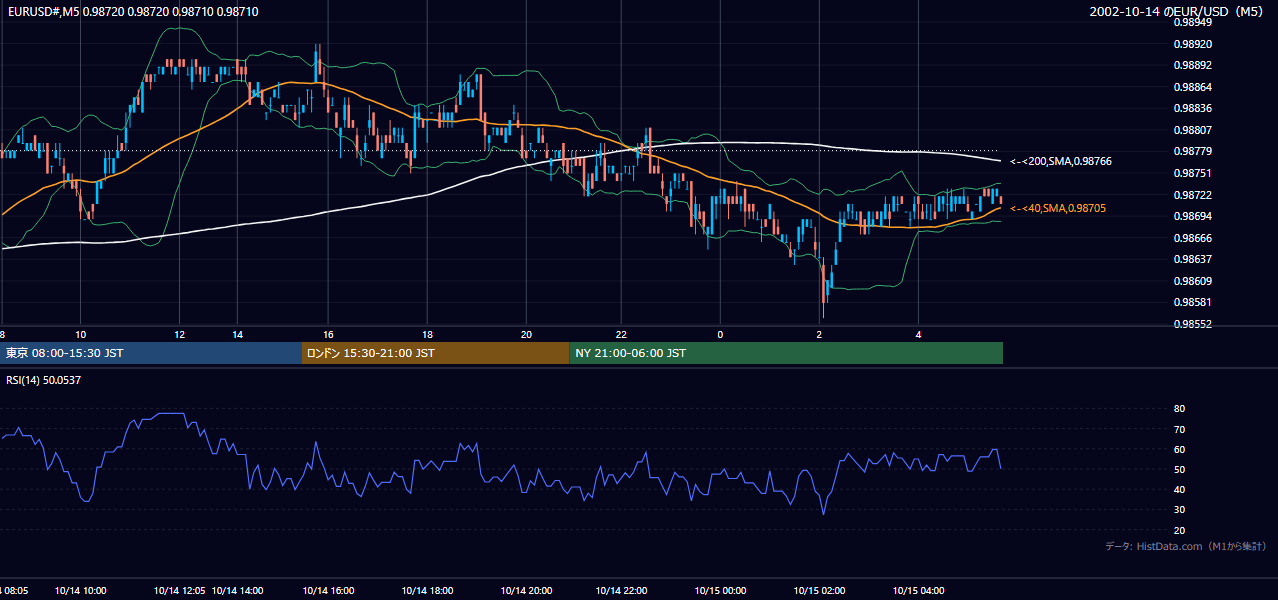This screenshot has height=600, width=1278.
Task: Click the 10/14 20:00 date label
Action: [527, 591]
